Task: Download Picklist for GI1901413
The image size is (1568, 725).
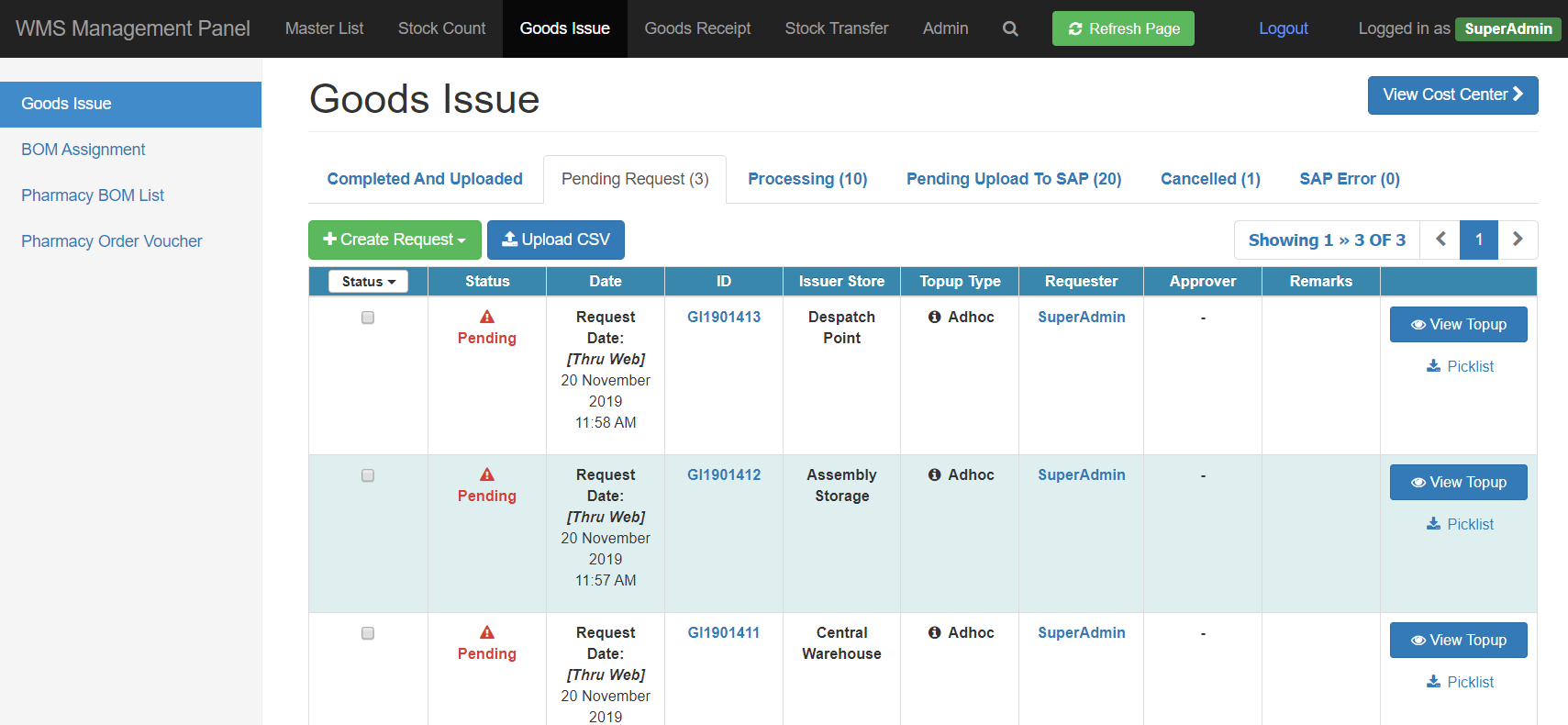Action: coord(1460,366)
